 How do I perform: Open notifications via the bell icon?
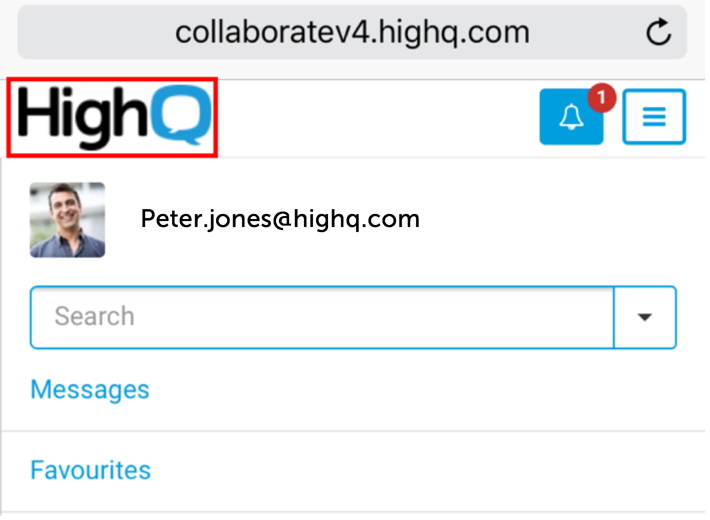point(571,118)
